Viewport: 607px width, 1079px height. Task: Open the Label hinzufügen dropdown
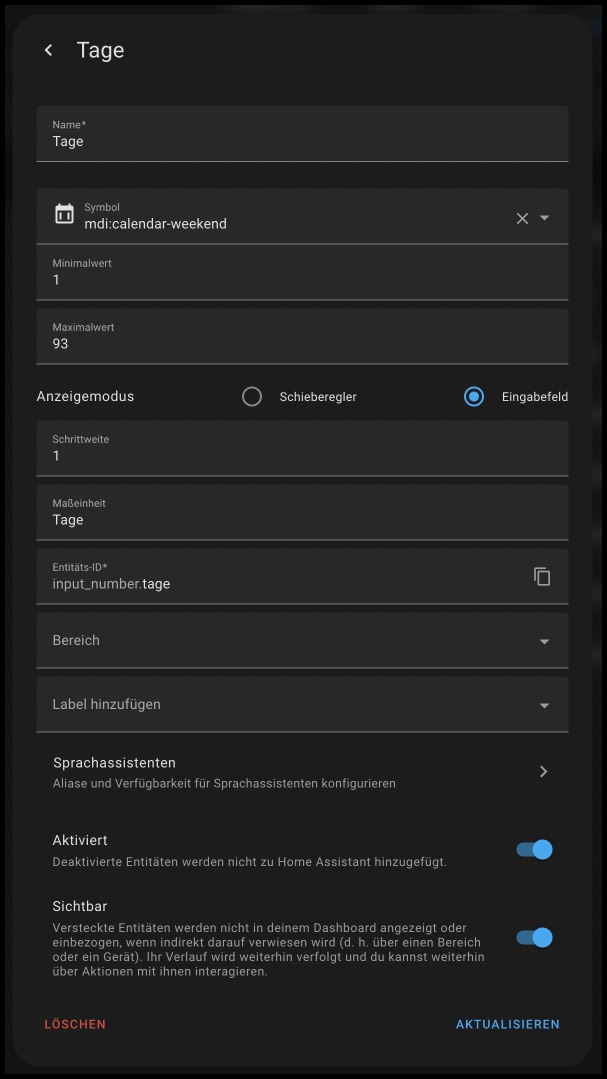tap(544, 705)
